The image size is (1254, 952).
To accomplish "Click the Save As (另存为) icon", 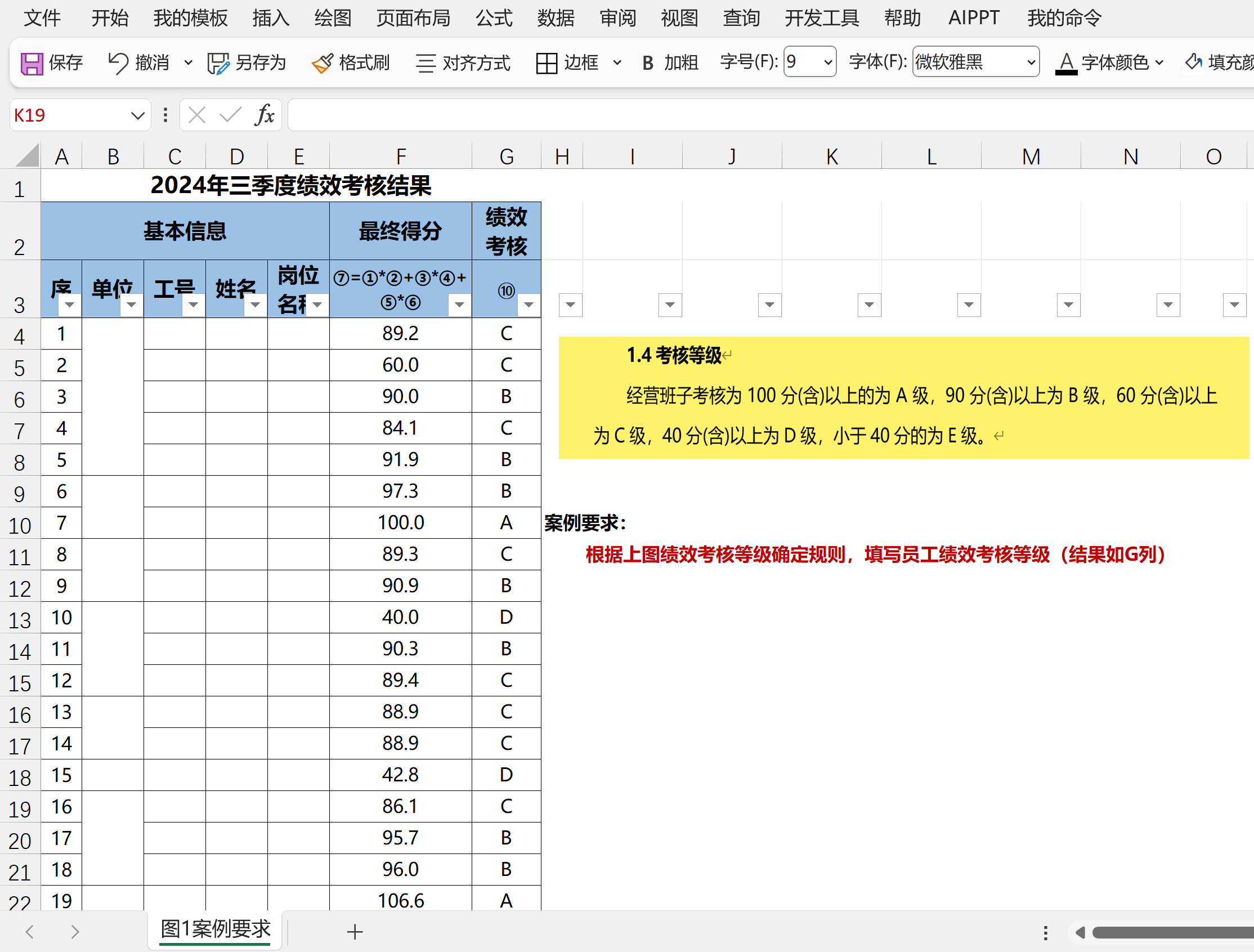I will pyautogui.click(x=218, y=63).
